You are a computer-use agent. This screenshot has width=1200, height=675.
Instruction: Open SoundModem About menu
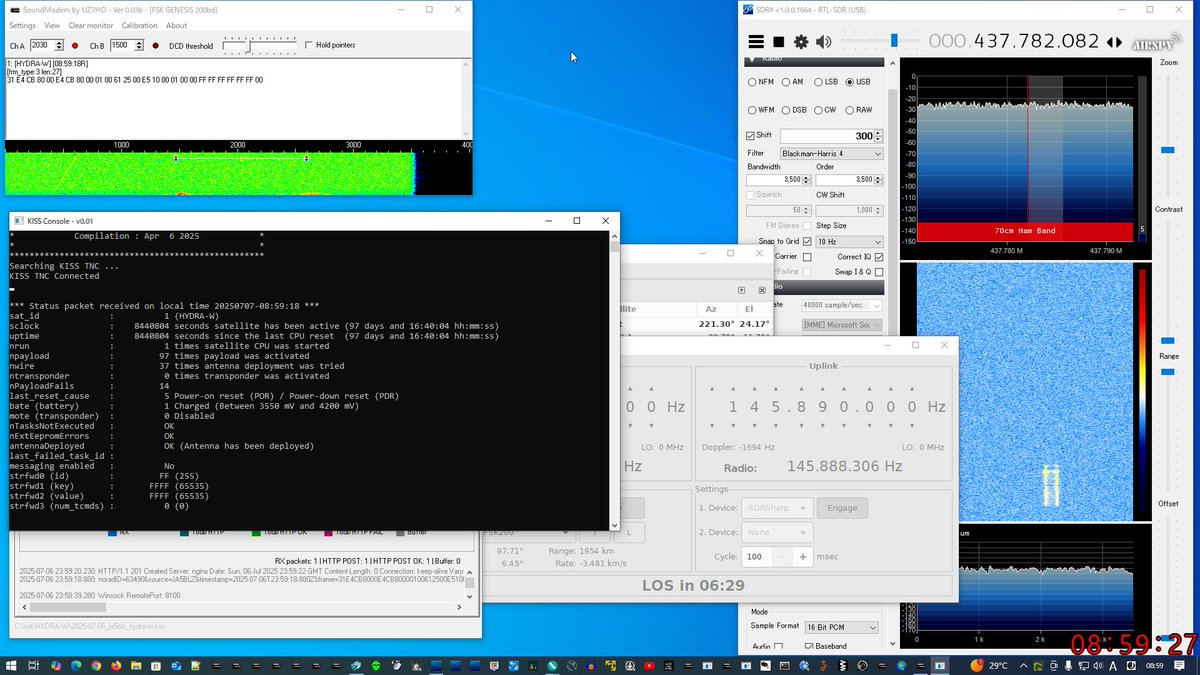pyautogui.click(x=176, y=25)
